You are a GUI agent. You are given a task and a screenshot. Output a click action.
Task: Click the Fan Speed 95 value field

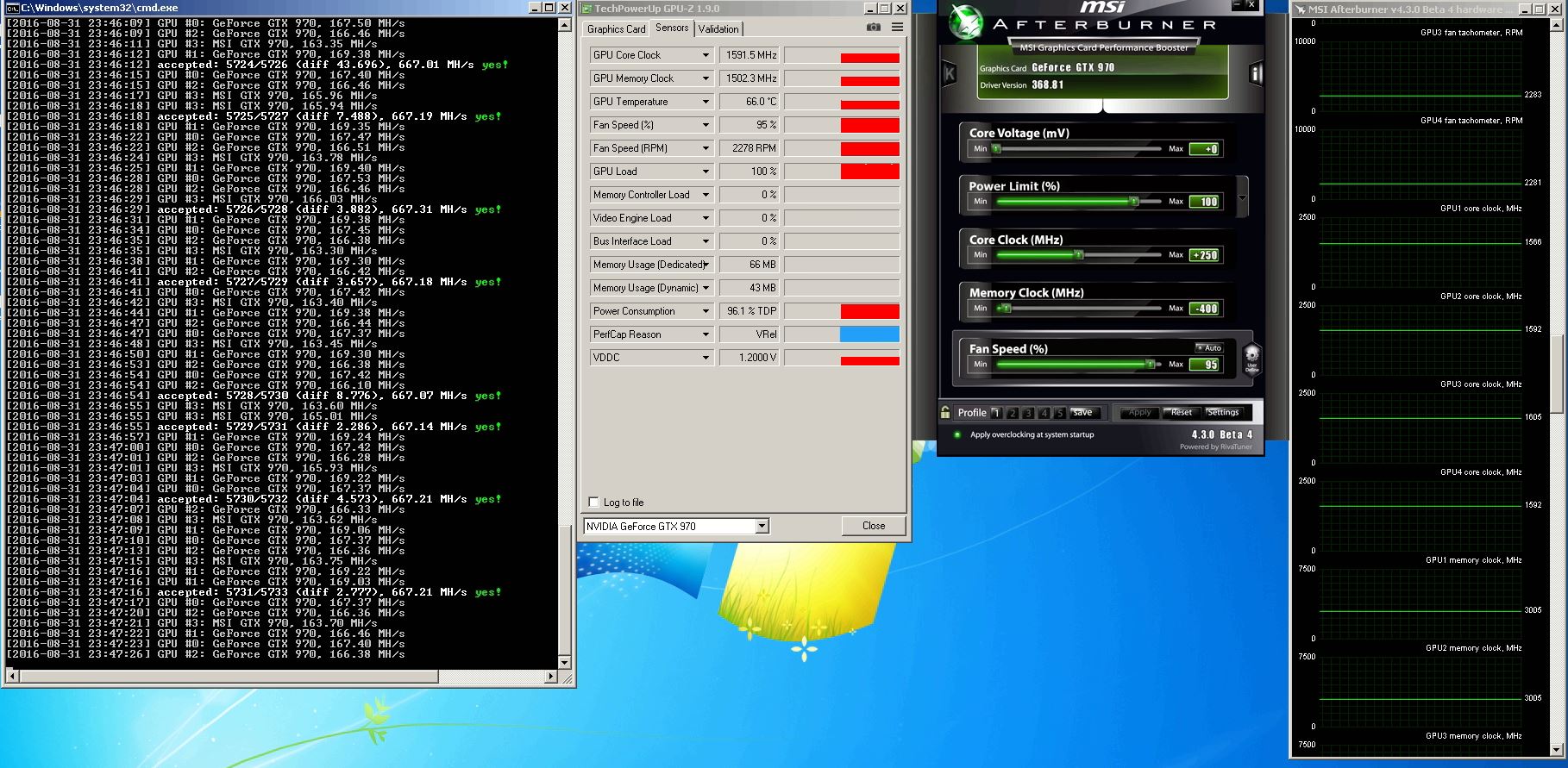[x=1204, y=365]
